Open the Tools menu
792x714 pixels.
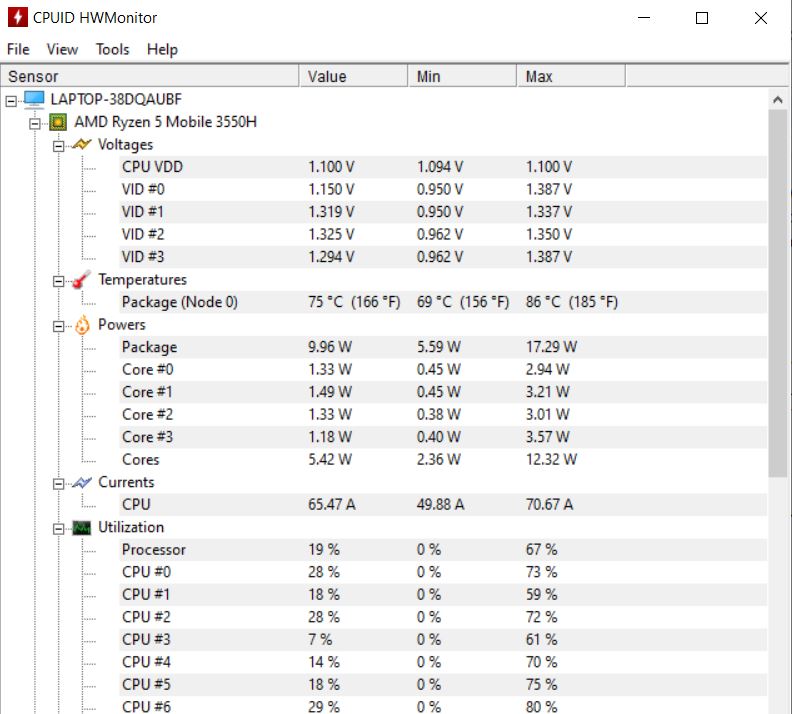[112, 49]
